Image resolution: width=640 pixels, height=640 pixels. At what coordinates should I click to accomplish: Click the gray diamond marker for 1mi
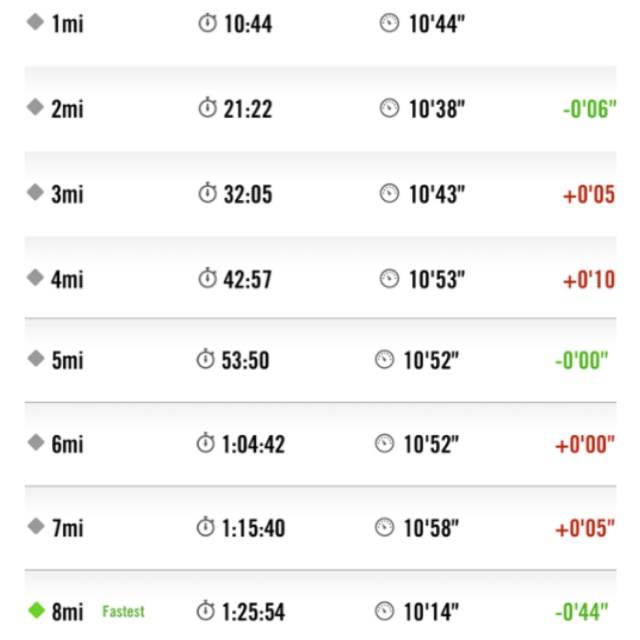pos(37,22)
